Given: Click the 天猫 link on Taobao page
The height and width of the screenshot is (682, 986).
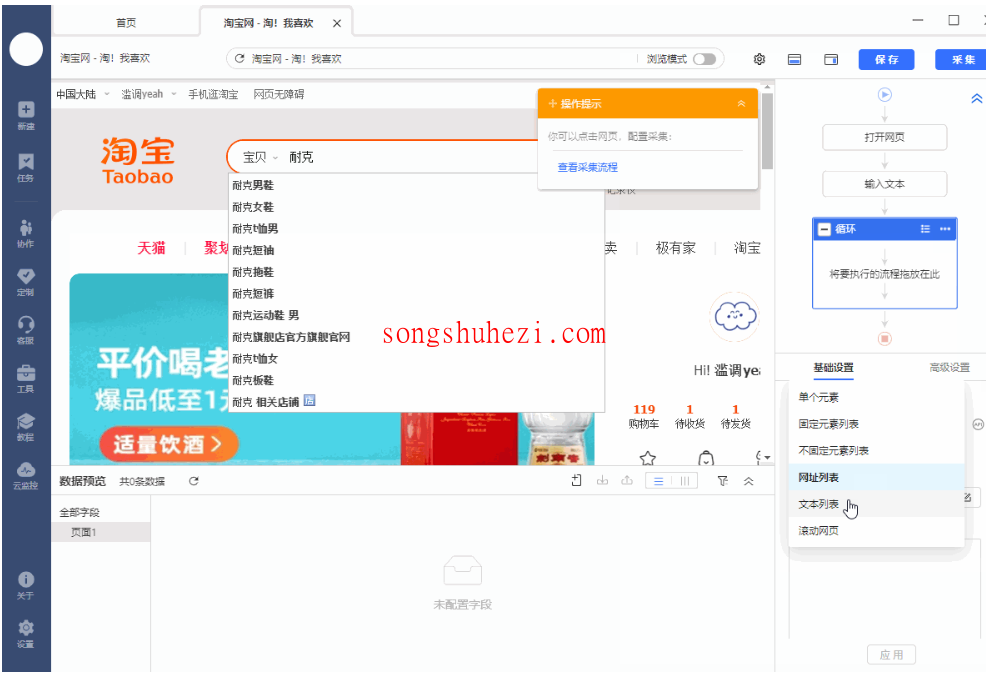Looking at the screenshot, I should [151, 248].
